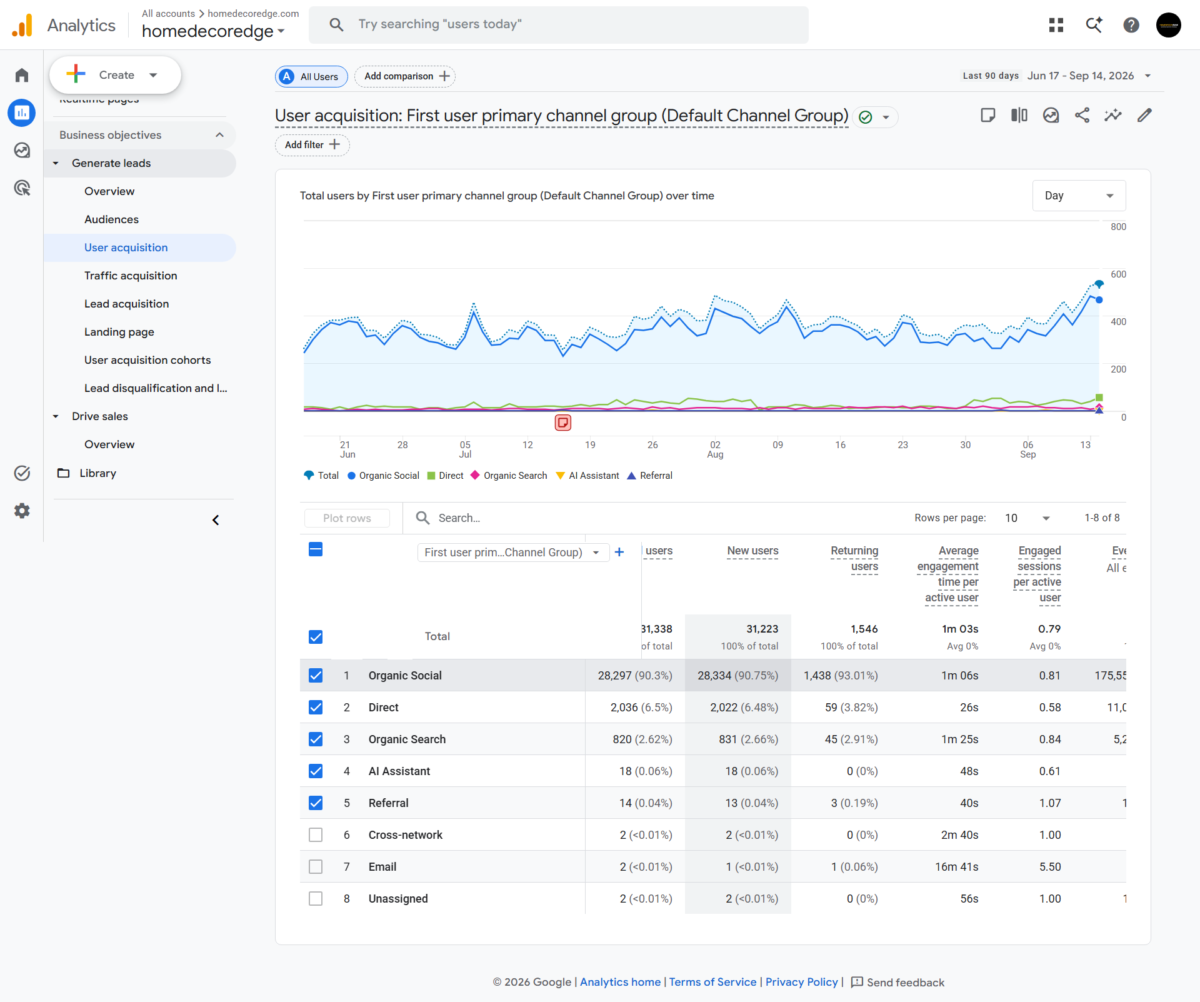Click the search magnifier in table search
The width and height of the screenshot is (1200, 1002).
423,518
